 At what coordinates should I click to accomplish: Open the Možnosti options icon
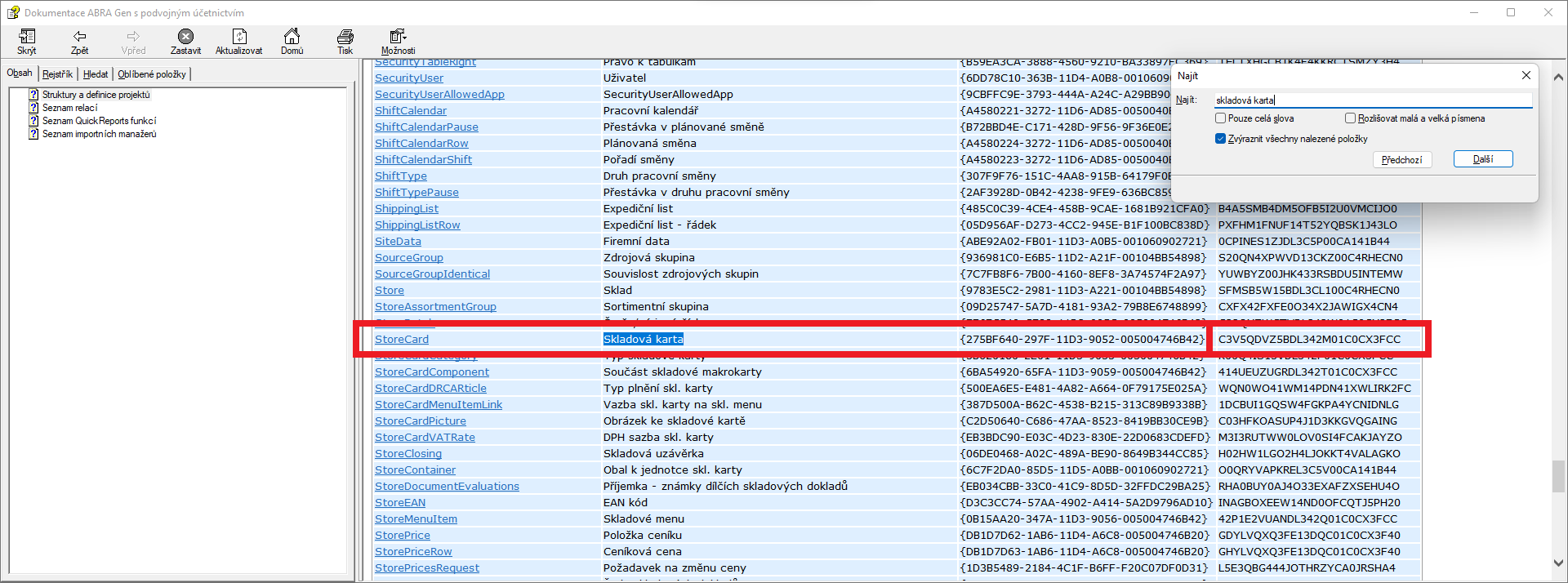pyautogui.click(x=398, y=37)
